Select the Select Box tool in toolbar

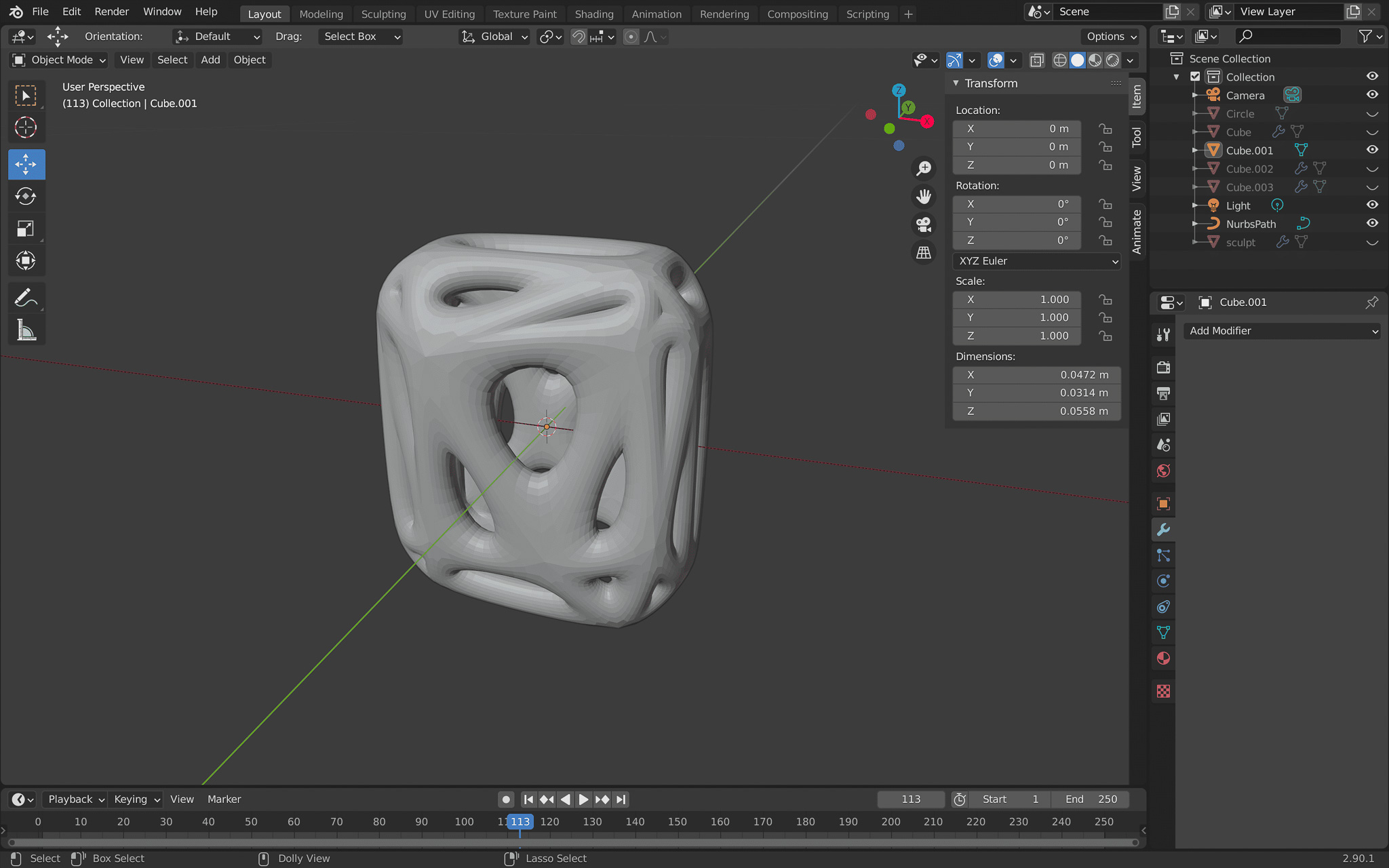(x=26, y=96)
